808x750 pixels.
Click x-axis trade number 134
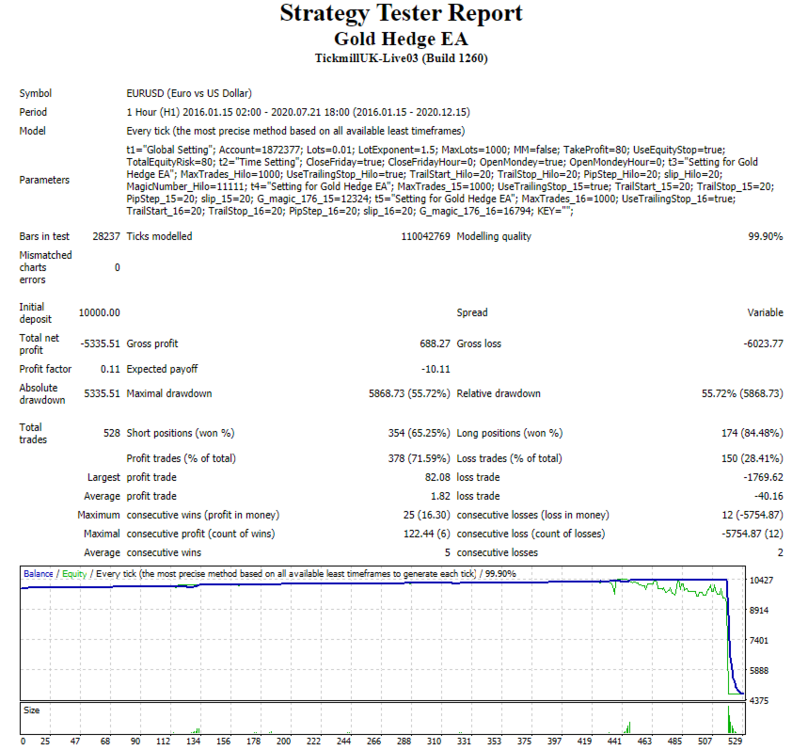(x=193, y=741)
